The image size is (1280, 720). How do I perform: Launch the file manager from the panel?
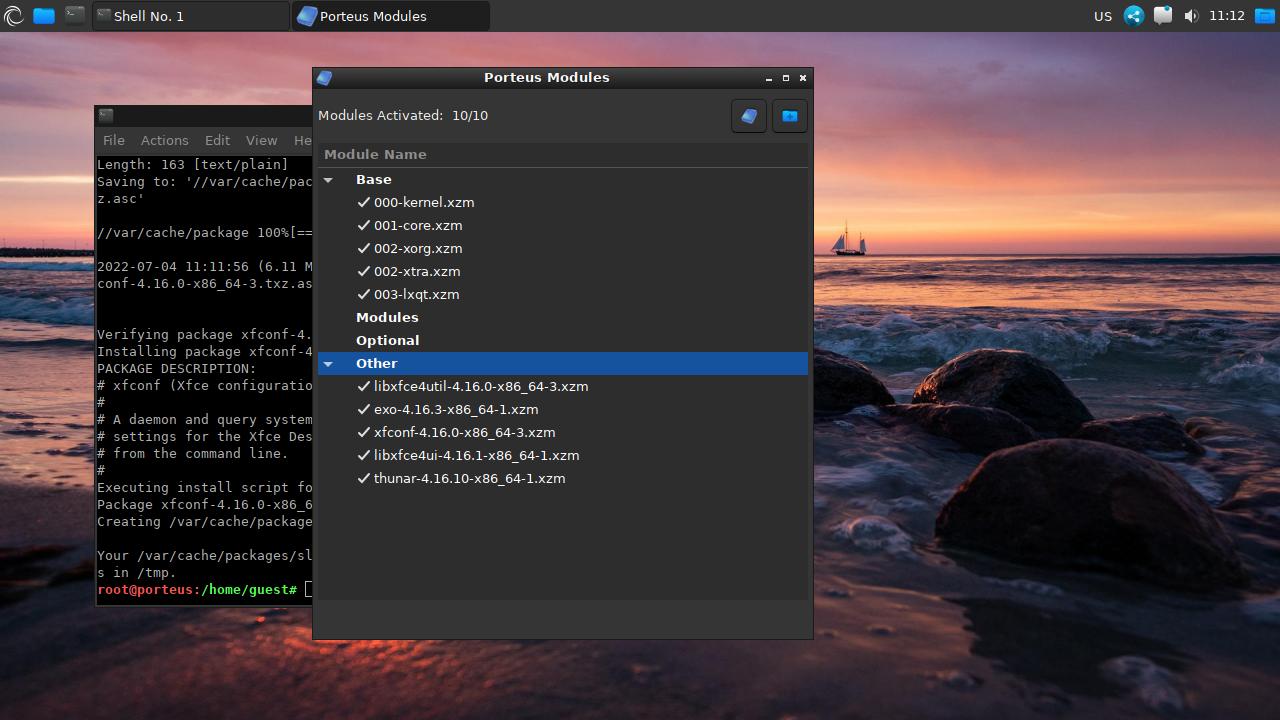click(x=44, y=16)
